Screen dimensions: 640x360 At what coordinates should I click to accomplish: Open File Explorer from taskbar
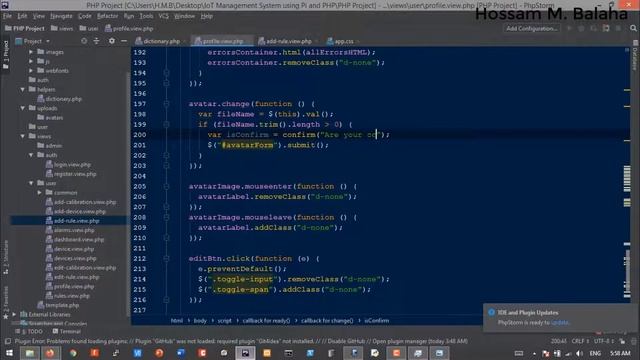(x=30, y=353)
